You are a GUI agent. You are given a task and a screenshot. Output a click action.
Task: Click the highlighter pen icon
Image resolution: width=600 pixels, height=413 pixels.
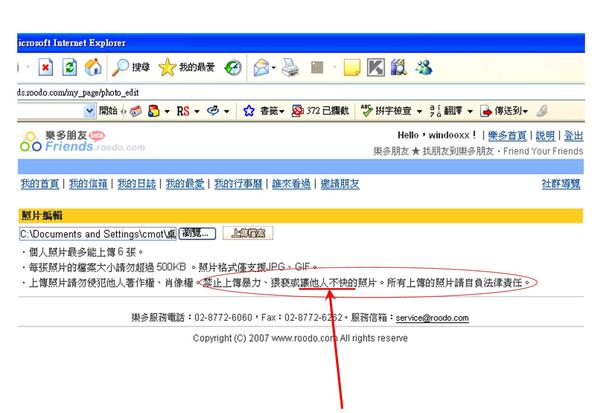tap(542, 111)
